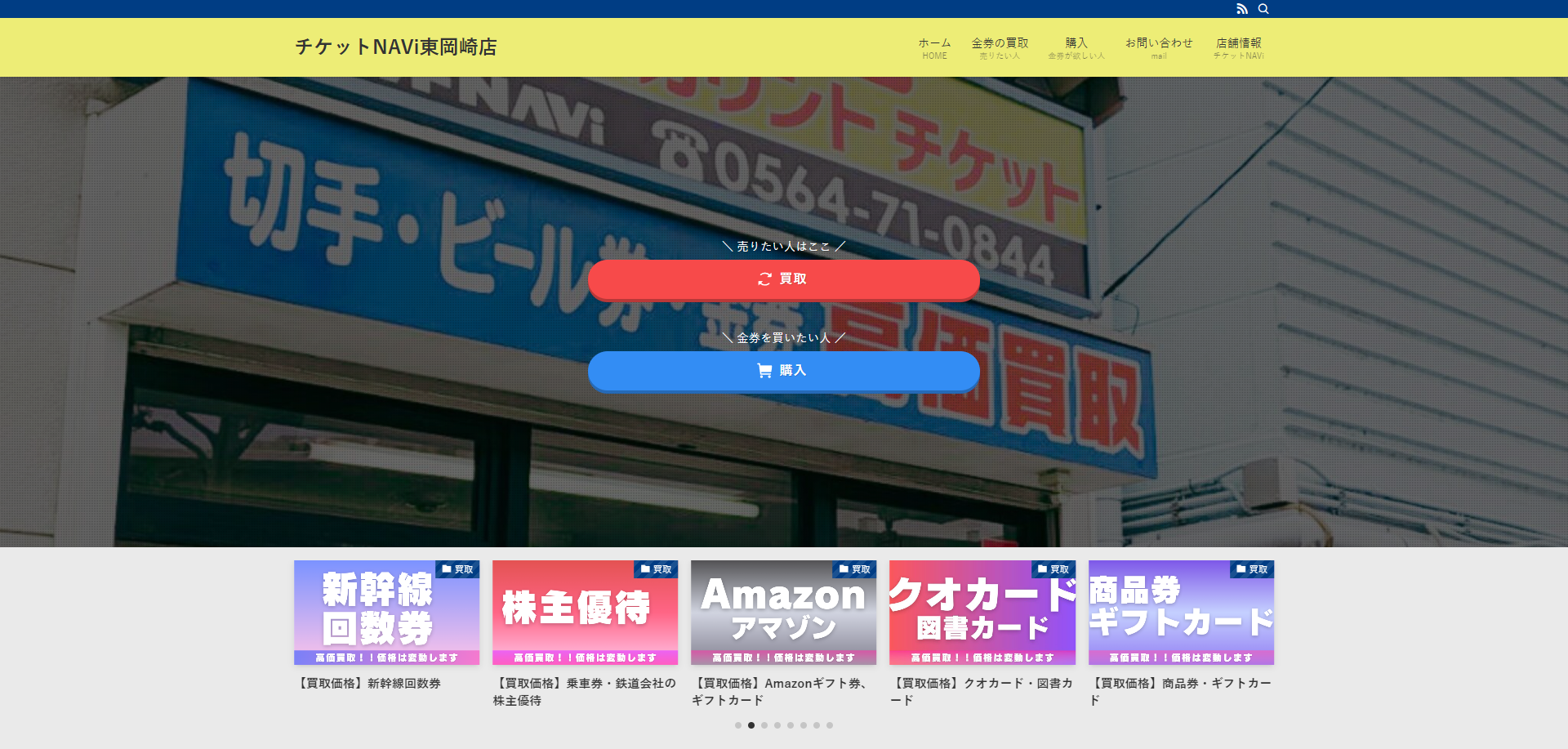The width and height of the screenshot is (1568, 749).
Task: Select the 購入 navigation entry
Action: coord(1076,47)
